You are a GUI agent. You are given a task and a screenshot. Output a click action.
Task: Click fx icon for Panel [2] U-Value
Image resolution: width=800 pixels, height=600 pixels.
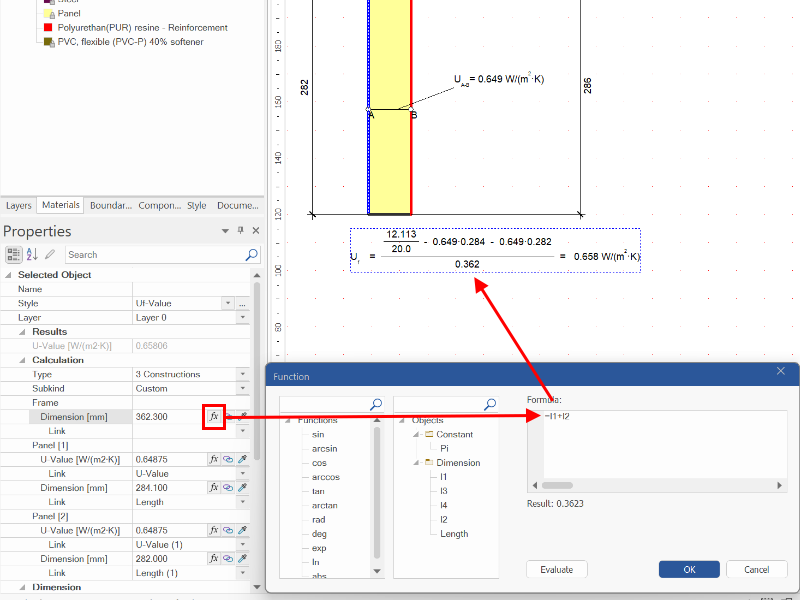point(214,530)
